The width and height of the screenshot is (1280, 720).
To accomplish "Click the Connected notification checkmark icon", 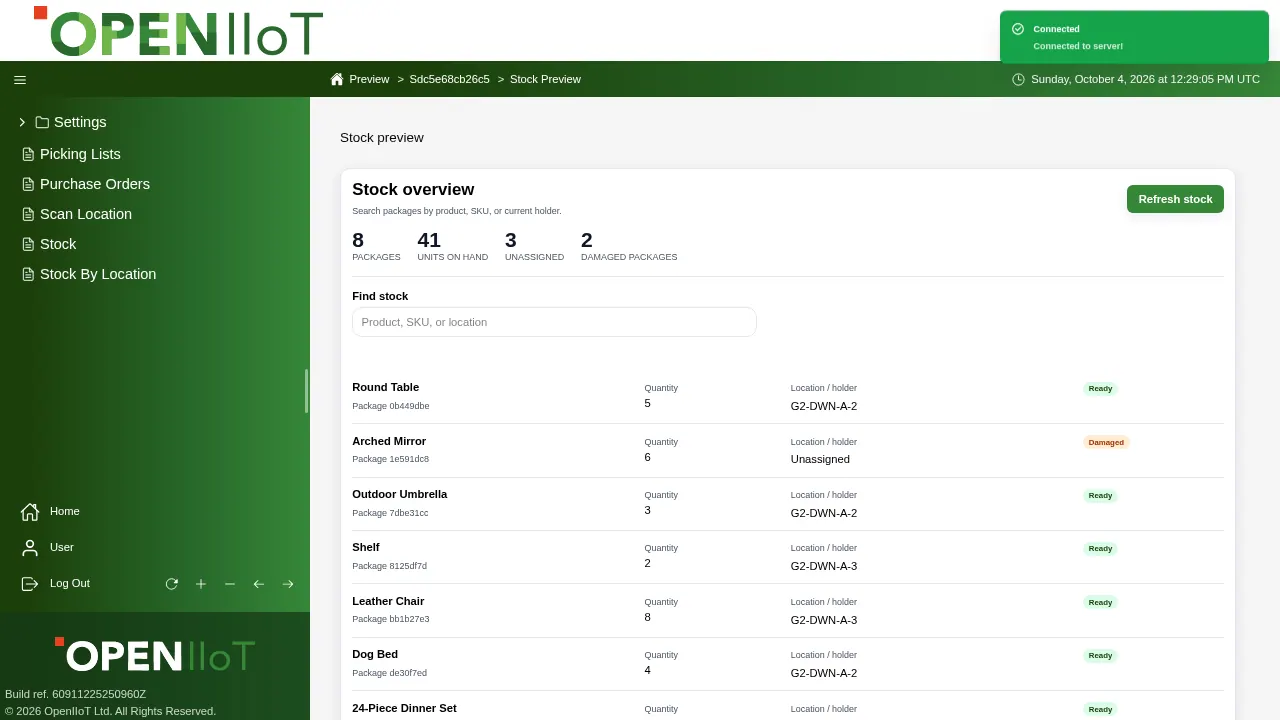I will coord(1018,29).
